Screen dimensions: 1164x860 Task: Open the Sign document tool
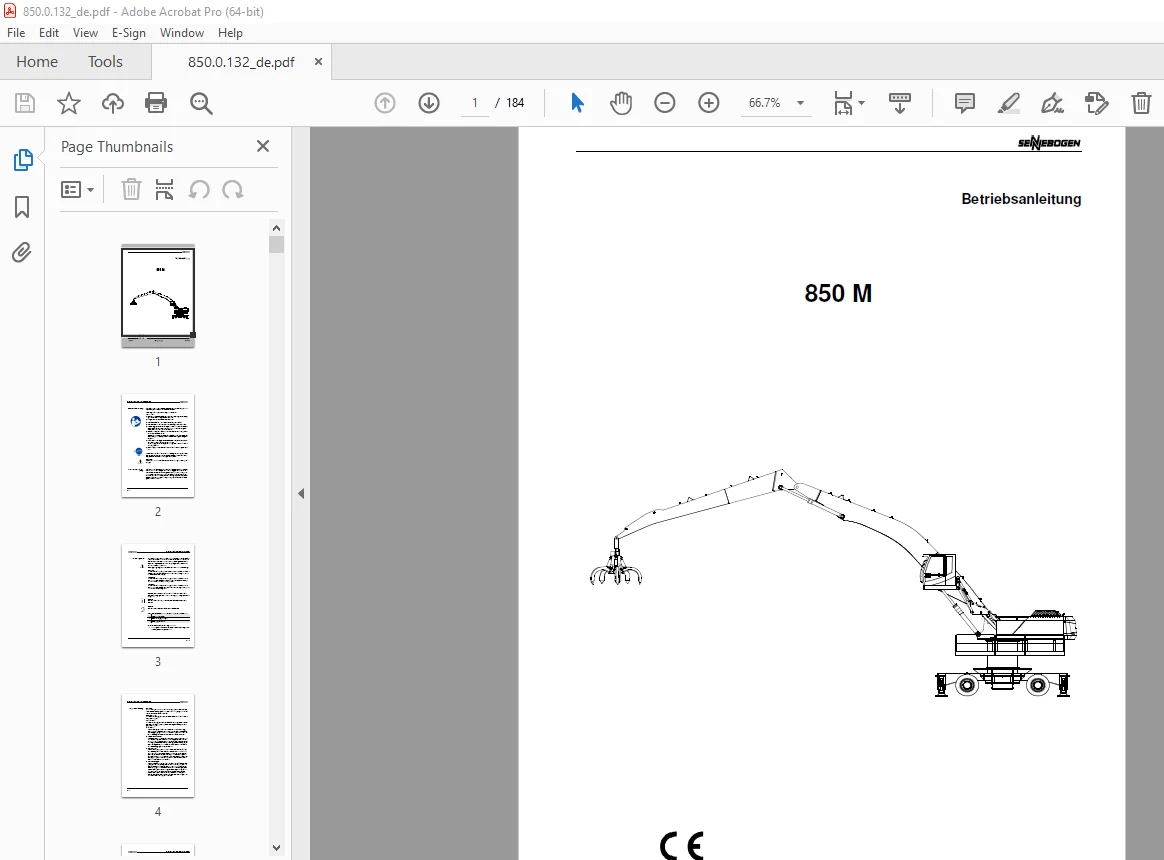(x=1052, y=103)
